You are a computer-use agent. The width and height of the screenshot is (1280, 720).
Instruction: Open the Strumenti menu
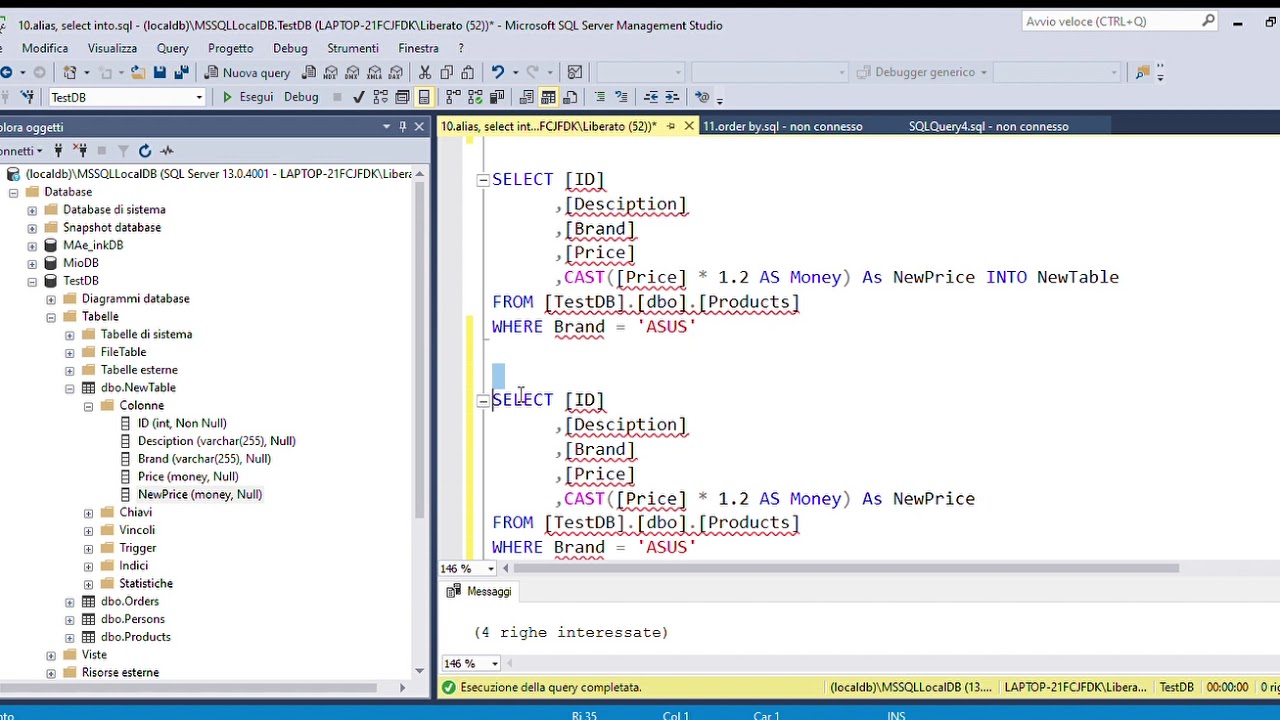(353, 48)
